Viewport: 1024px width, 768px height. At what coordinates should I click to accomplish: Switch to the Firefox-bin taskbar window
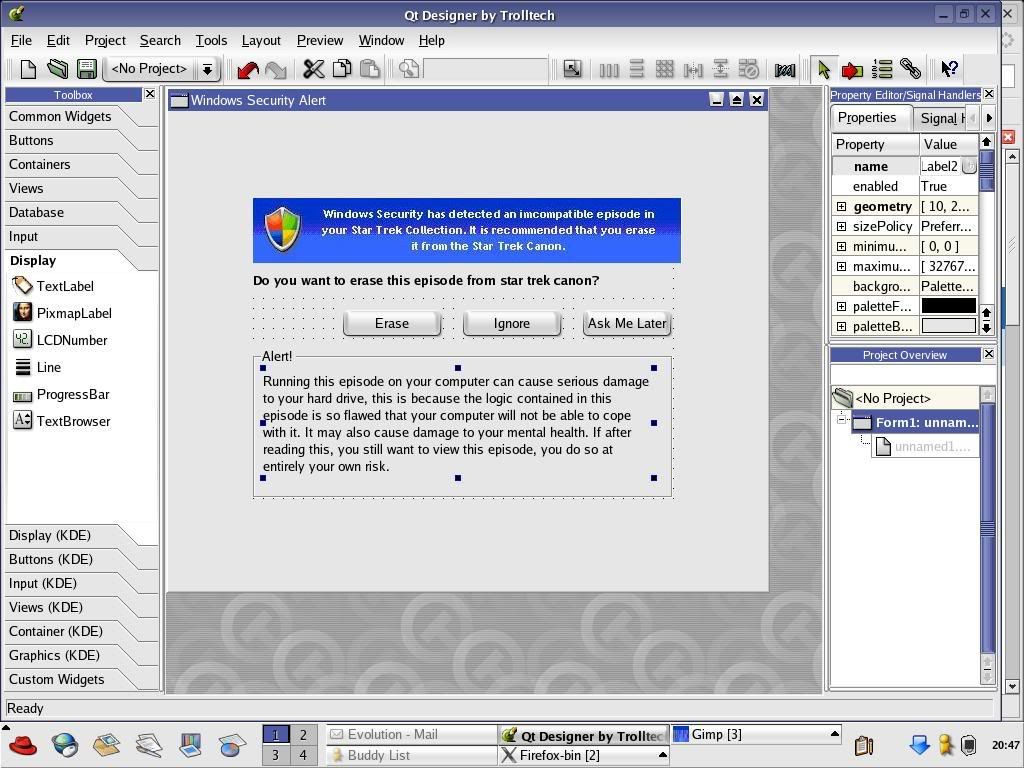tap(583, 756)
